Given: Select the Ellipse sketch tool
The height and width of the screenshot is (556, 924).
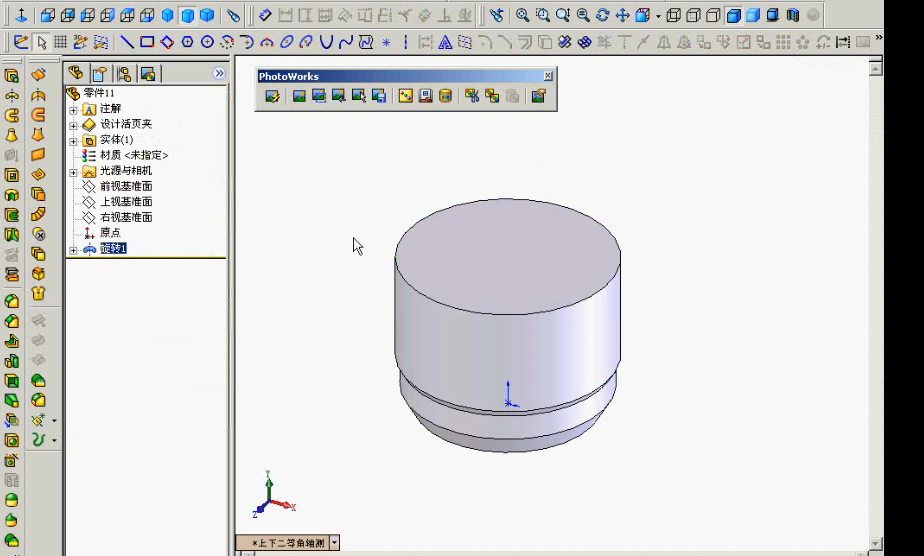Looking at the screenshot, I should [x=286, y=42].
